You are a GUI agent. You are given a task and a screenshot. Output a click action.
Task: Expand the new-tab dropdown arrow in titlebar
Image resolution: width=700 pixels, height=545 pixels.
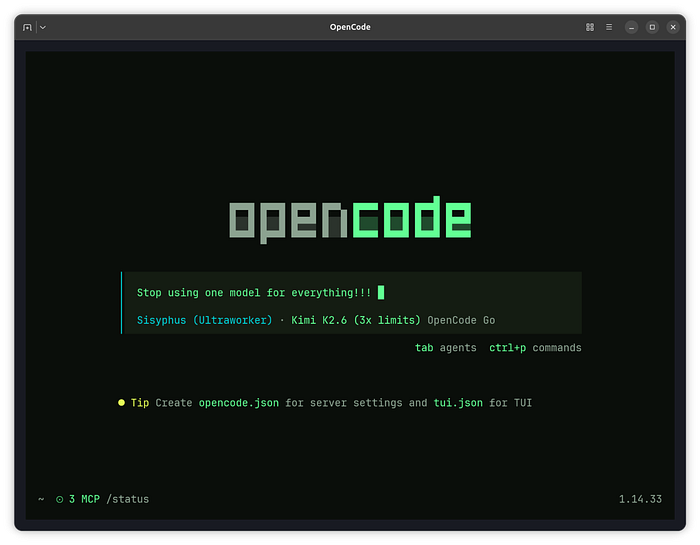[43, 27]
